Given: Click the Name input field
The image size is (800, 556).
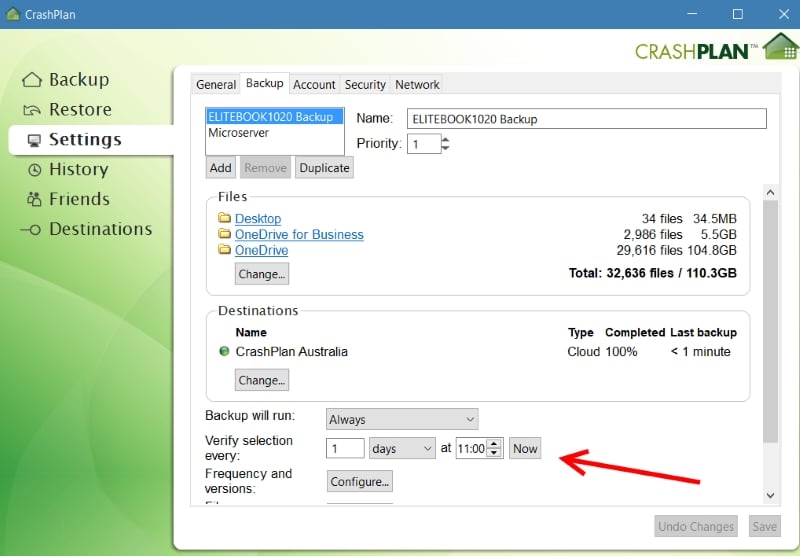Looking at the screenshot, I should pyautogui.click(x=587, y=119).
